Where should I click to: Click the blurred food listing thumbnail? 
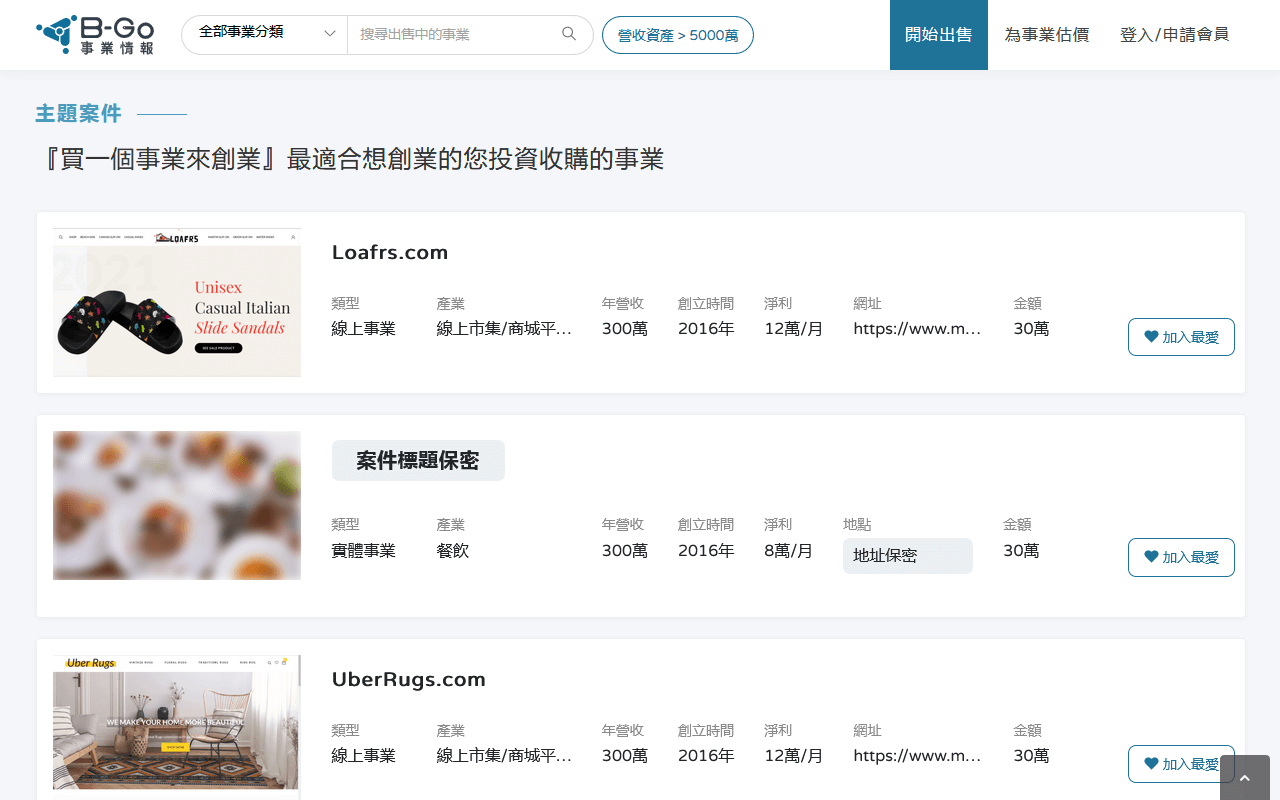tap(177, 505)
